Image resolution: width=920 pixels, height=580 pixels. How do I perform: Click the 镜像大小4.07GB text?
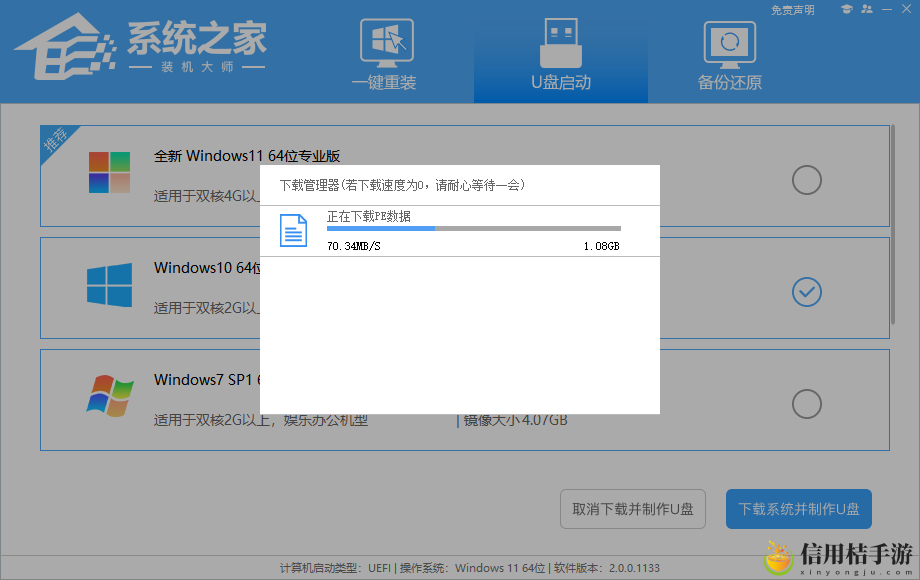click(x=516, y=420)
